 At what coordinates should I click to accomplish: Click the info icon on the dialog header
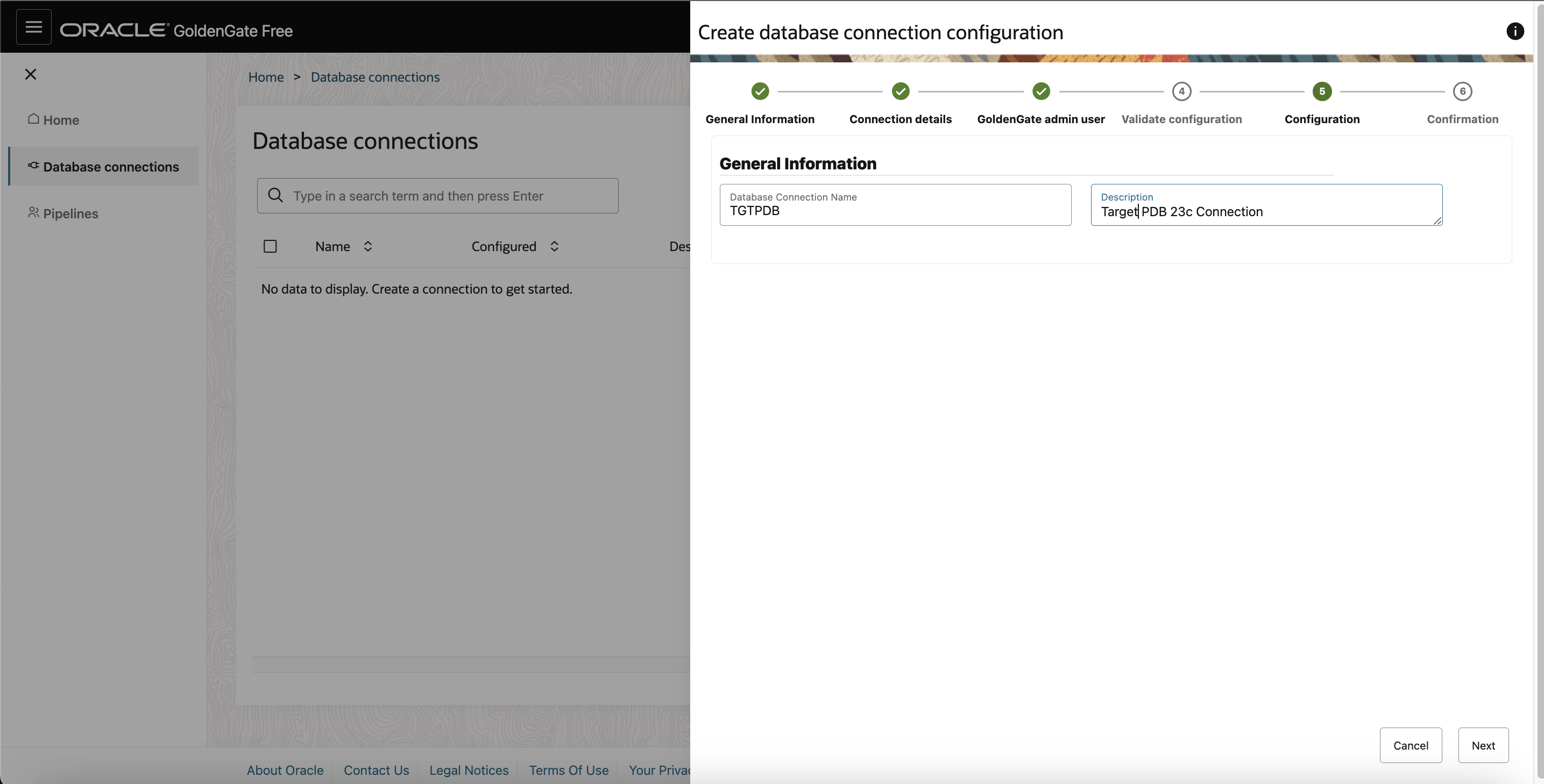tap(1515, 31)
